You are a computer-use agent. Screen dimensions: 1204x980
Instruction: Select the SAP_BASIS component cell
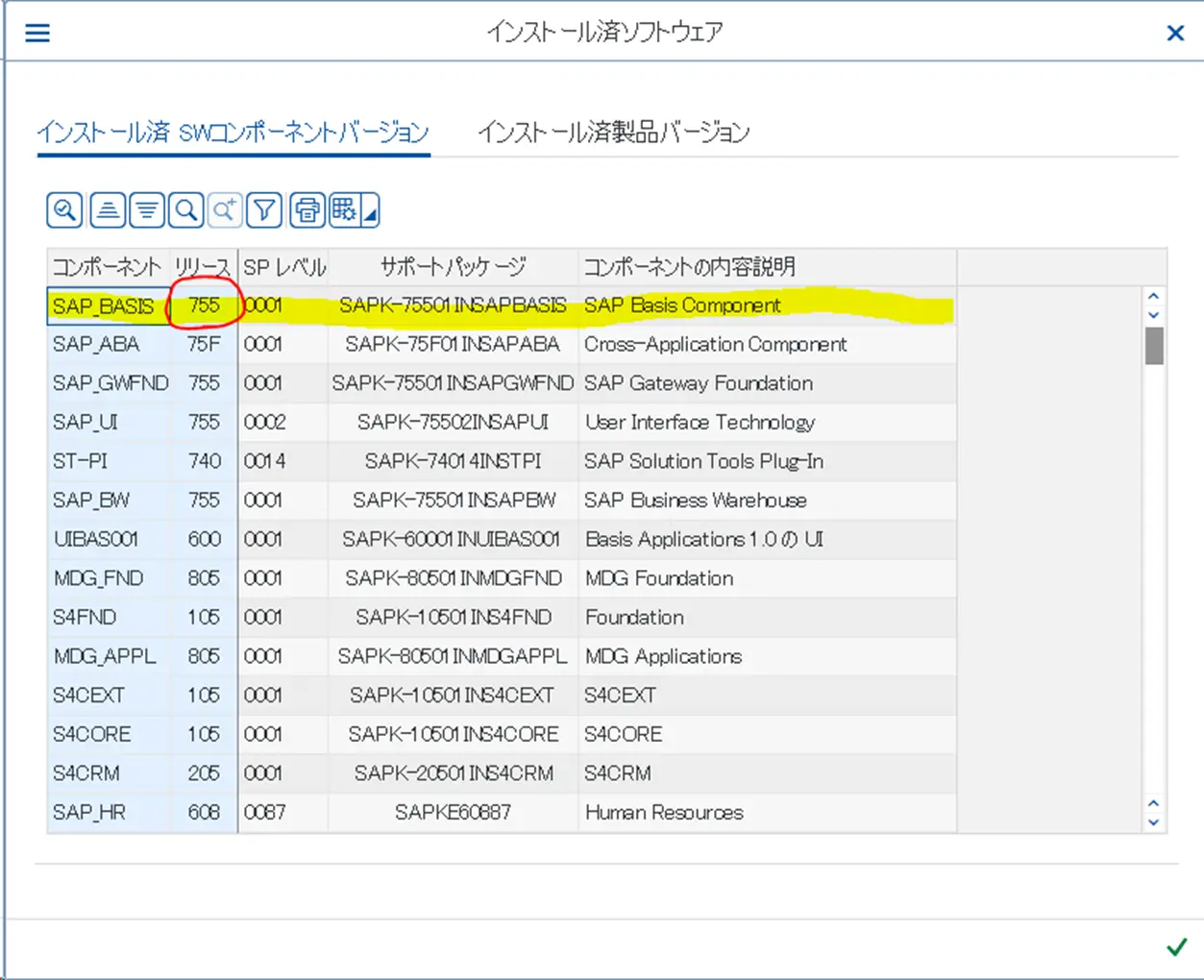point(110,306)
